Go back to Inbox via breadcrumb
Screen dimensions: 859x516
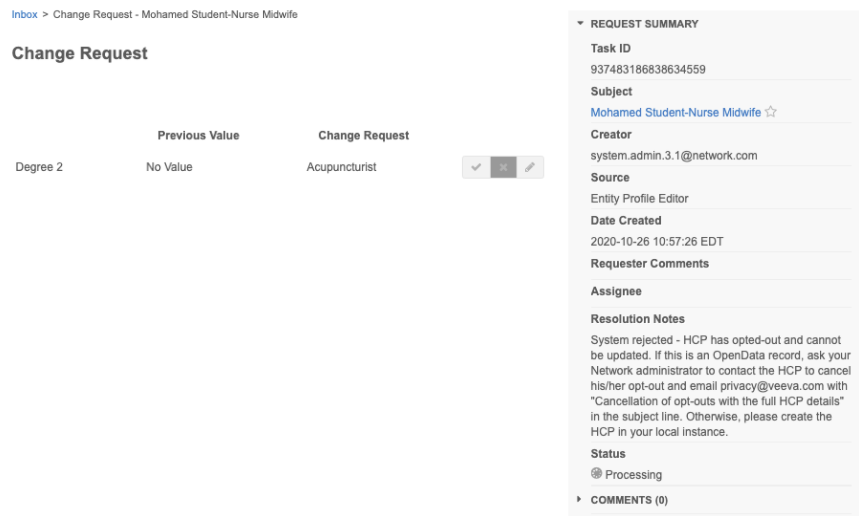(x=27, y=13)
